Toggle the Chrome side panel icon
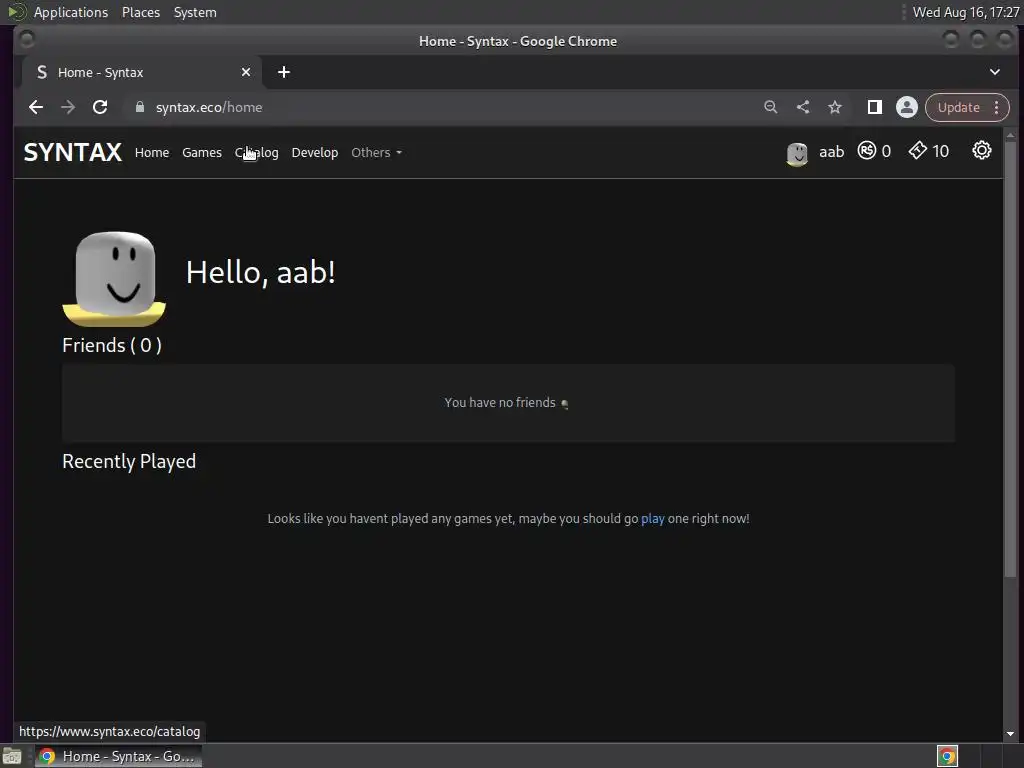Screen dimensions: 1024x768 [874, 107]
